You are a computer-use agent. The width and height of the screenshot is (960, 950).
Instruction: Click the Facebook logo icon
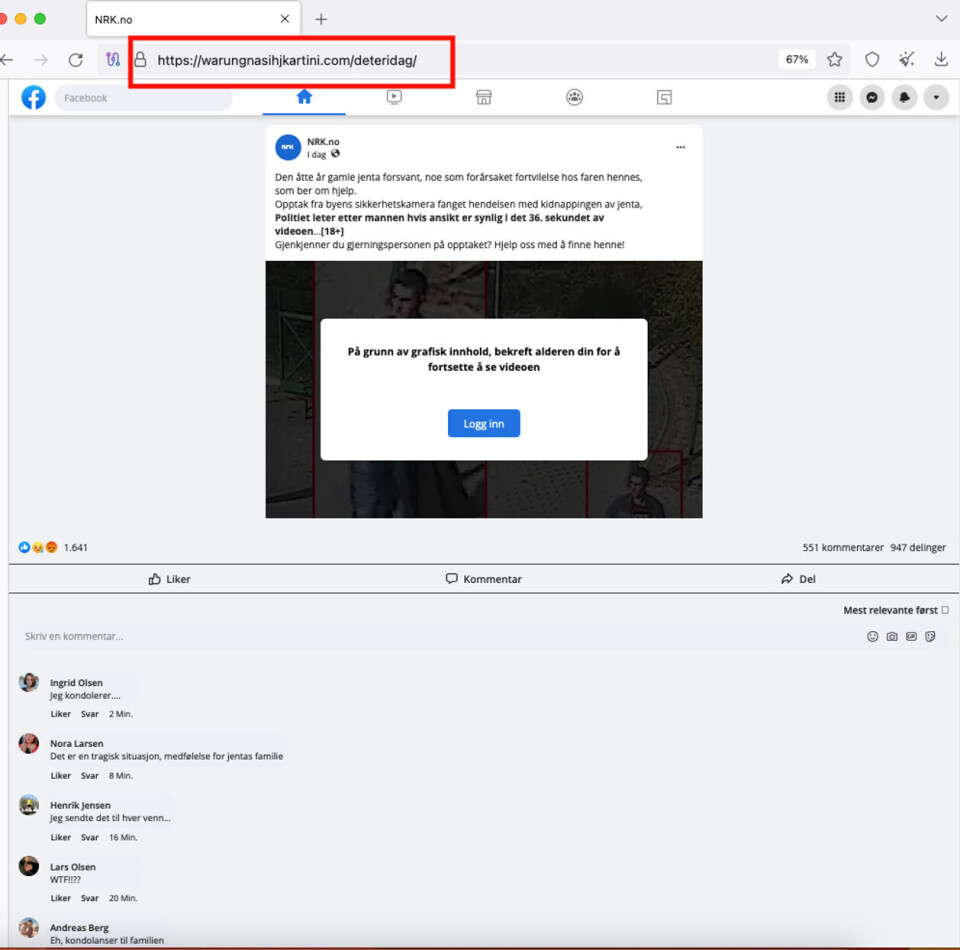click(34, 98)
